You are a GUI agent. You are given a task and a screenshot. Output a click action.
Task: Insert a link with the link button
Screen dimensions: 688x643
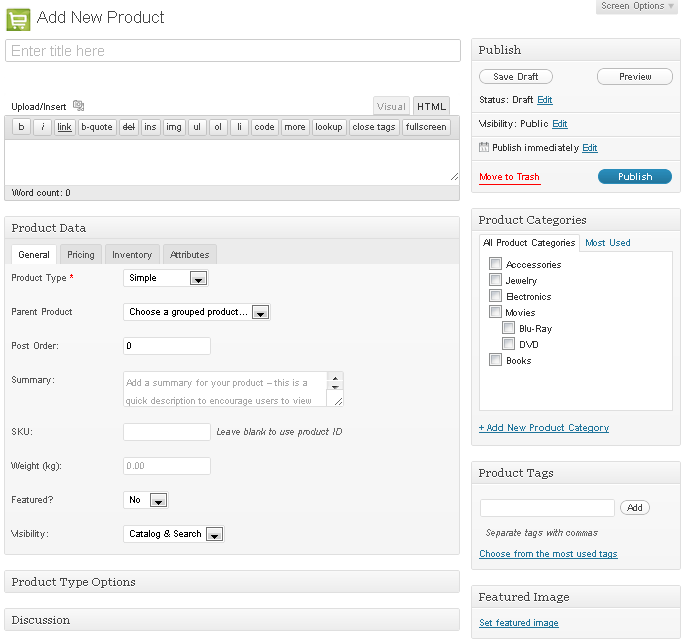(x=64, y=127)
